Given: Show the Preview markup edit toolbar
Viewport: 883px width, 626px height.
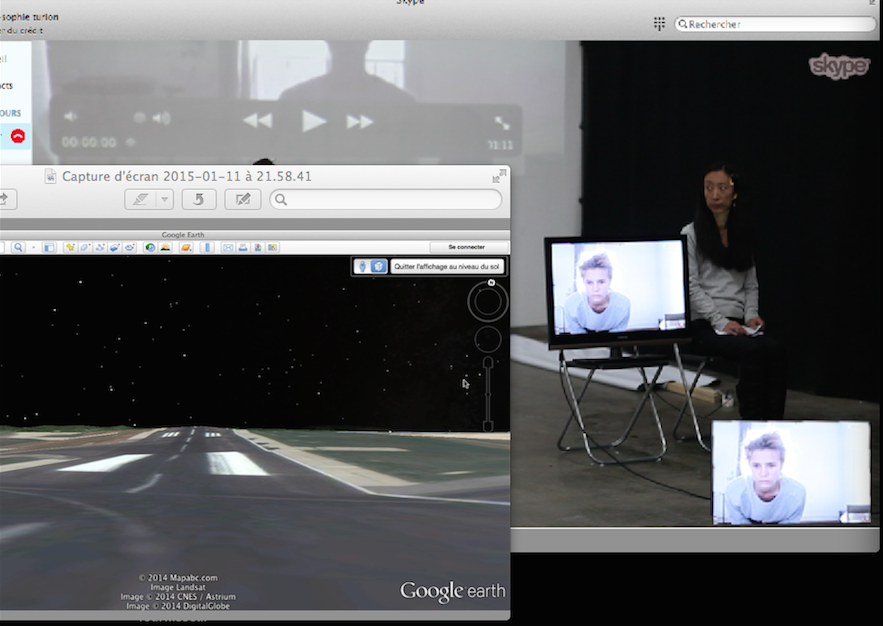Looking at the screenshot, I should 243,199.
